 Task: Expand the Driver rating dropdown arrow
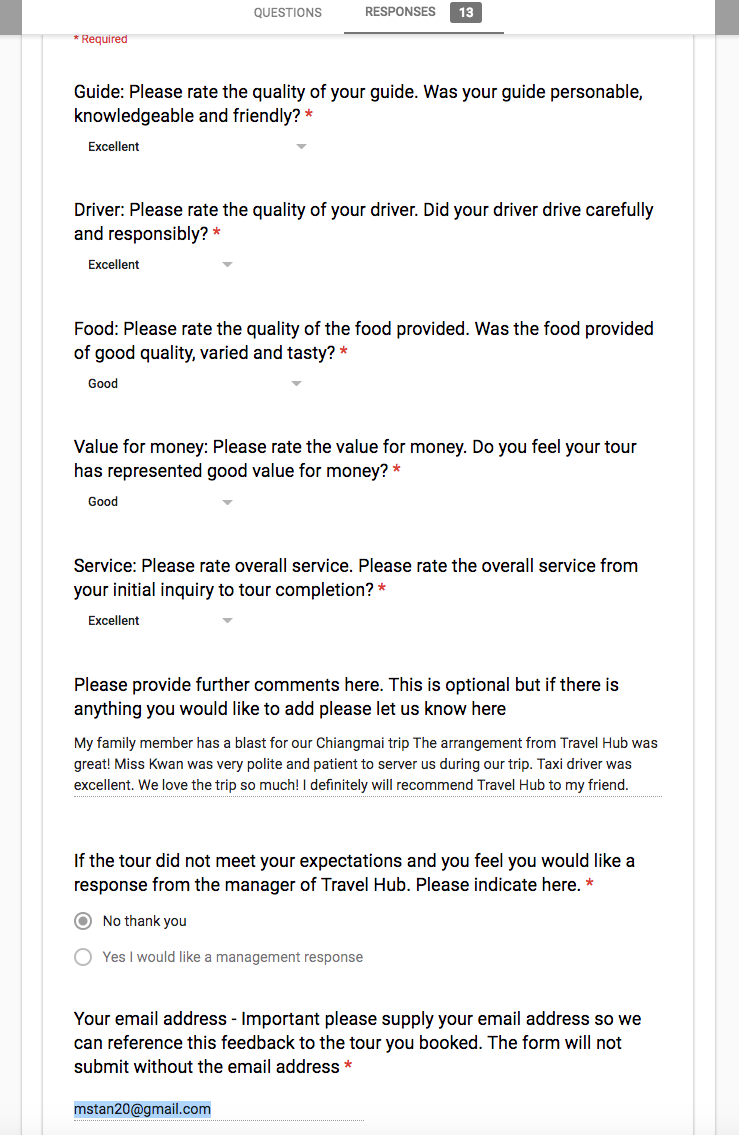coord(227,264)
